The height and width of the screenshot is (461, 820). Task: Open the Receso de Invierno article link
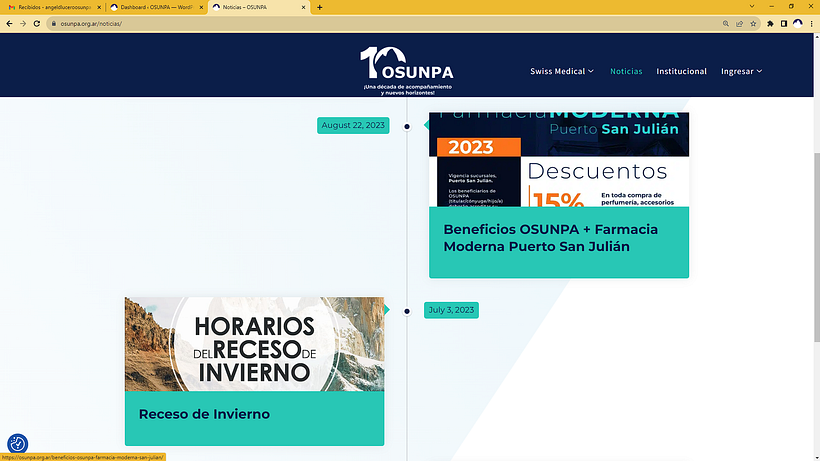tap(204, 414)
